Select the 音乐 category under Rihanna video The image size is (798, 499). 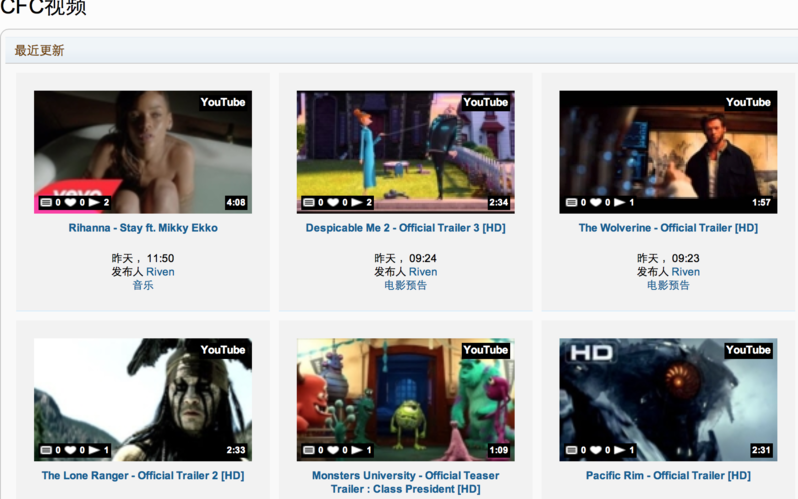[143, 285]
